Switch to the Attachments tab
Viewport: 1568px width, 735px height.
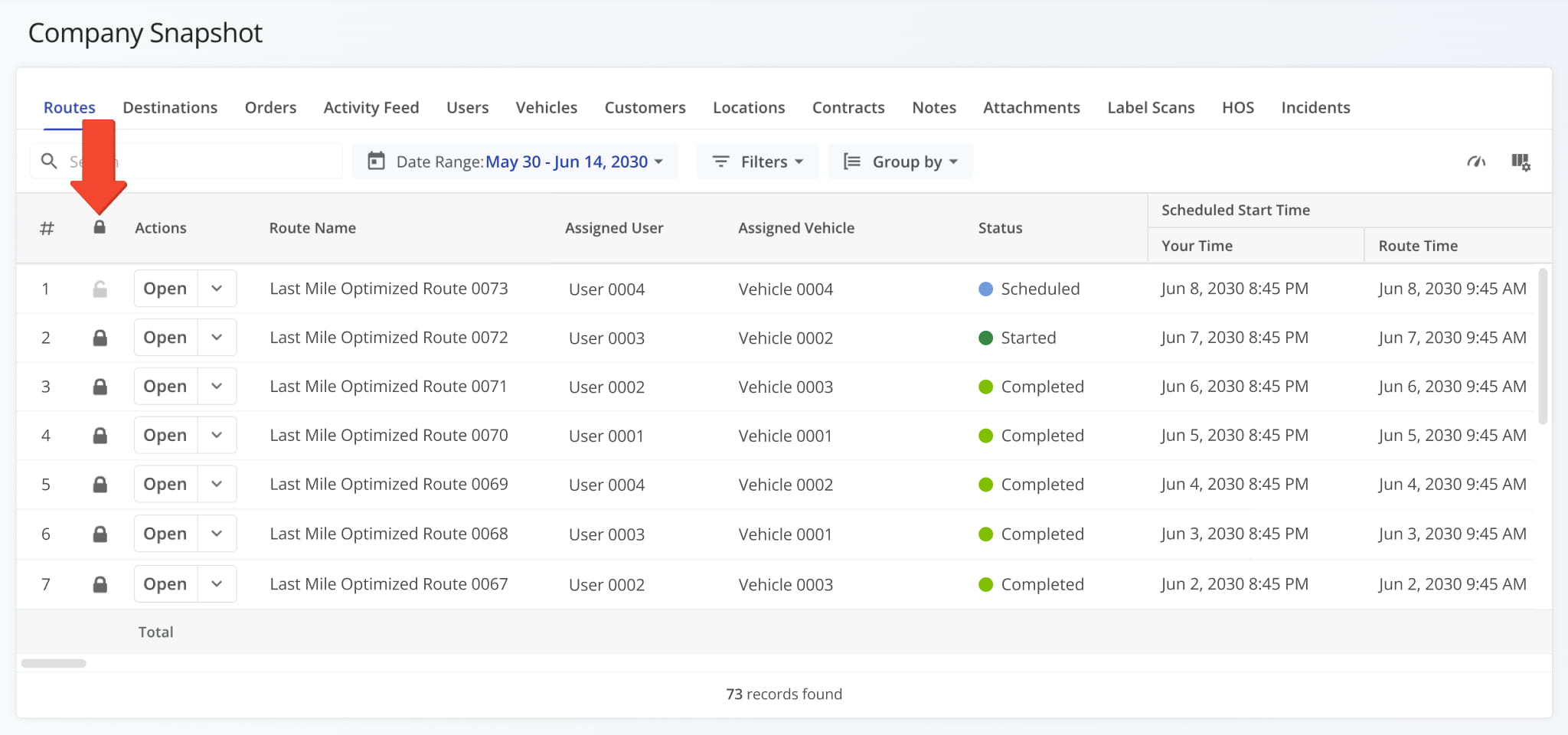(1031, 107)
